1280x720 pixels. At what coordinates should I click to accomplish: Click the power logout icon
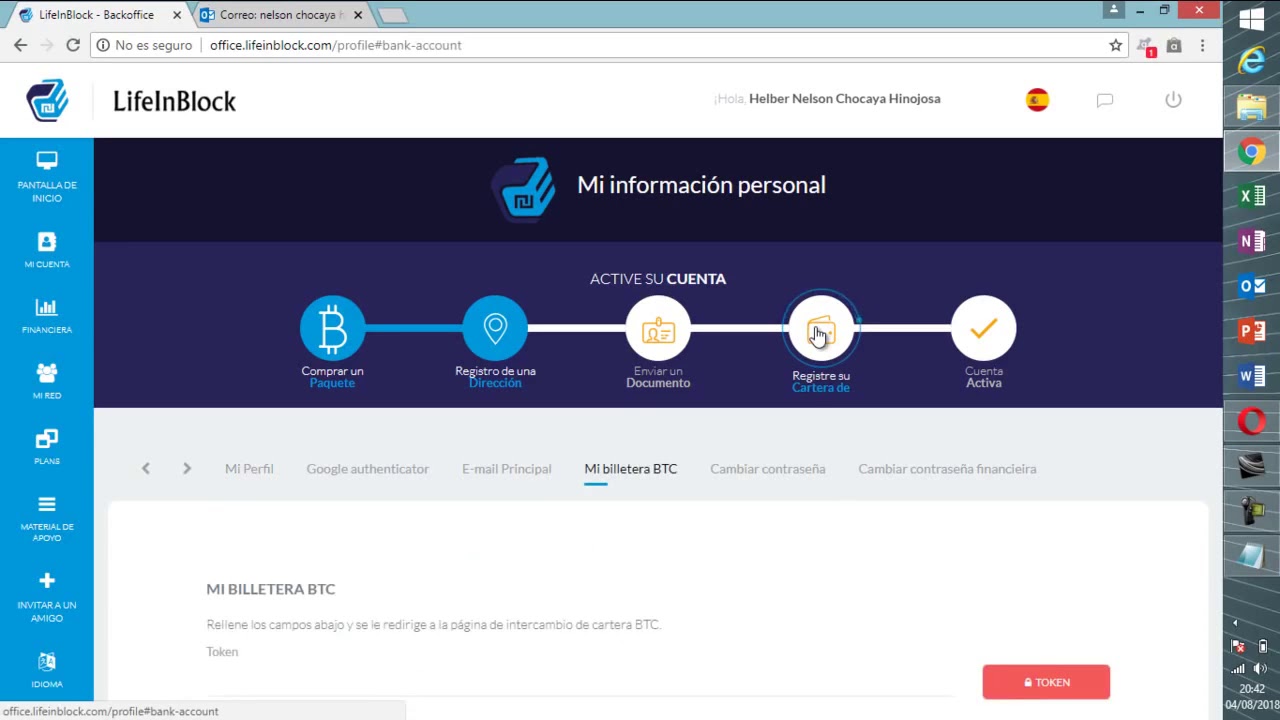tap(1173, 99)
